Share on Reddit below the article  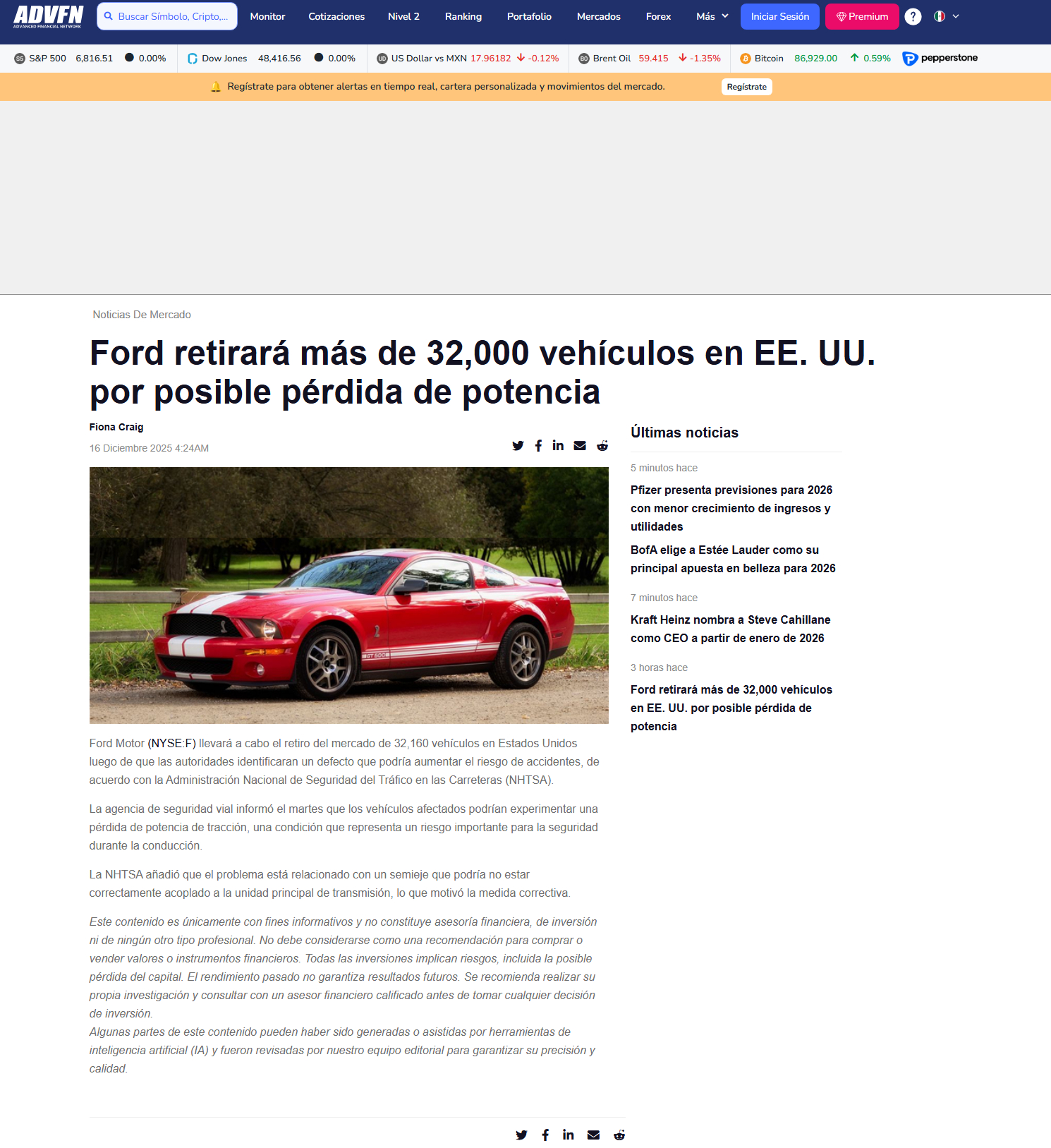[x=619, y=1135]
